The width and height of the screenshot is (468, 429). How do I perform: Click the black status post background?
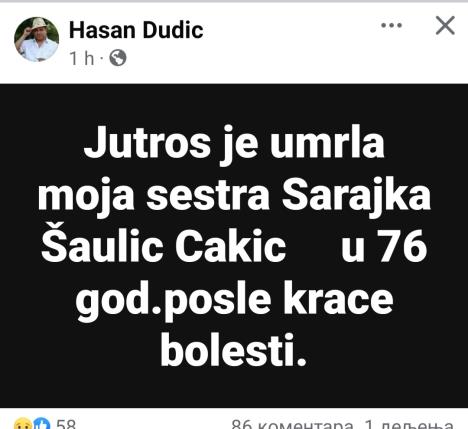[234, 246]
